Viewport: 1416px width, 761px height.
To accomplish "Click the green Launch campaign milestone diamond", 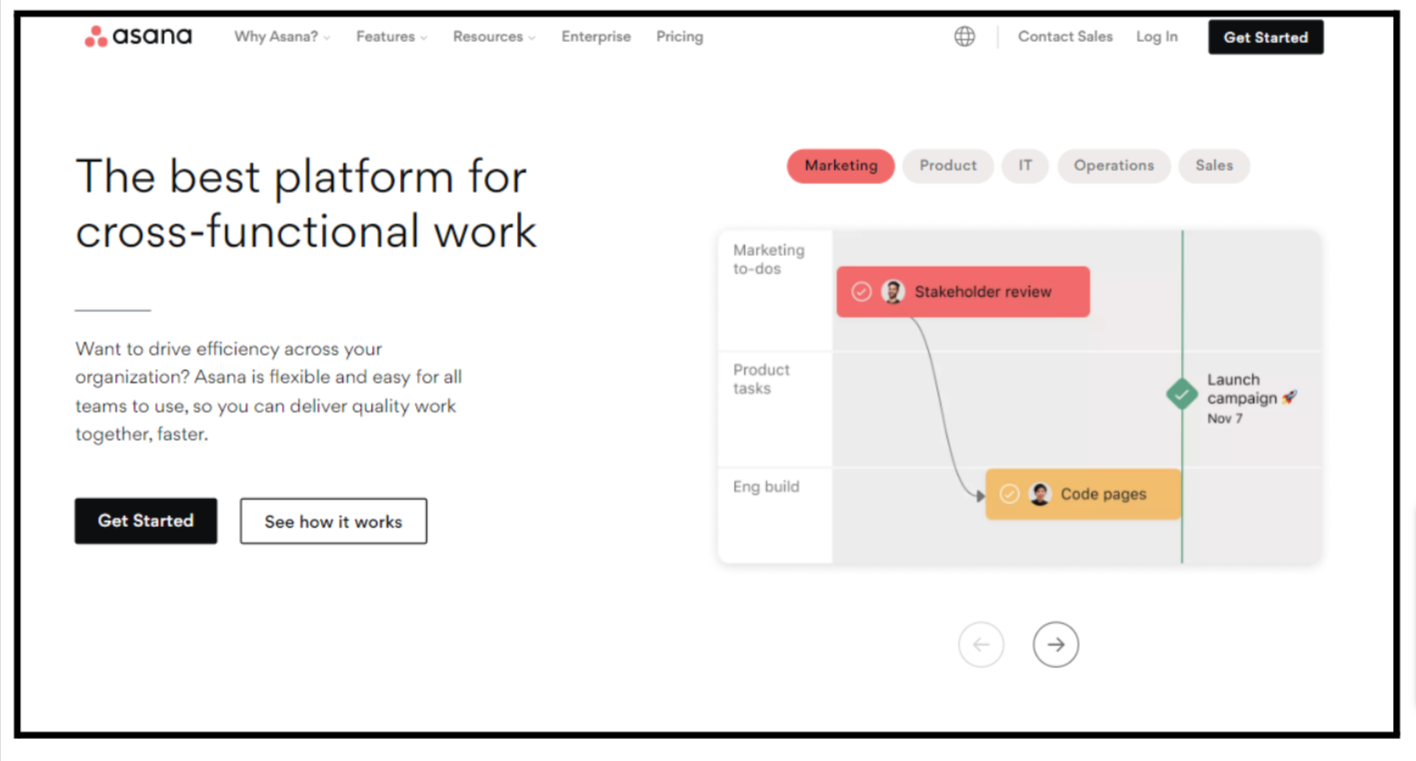I will tap(1182, 394).
